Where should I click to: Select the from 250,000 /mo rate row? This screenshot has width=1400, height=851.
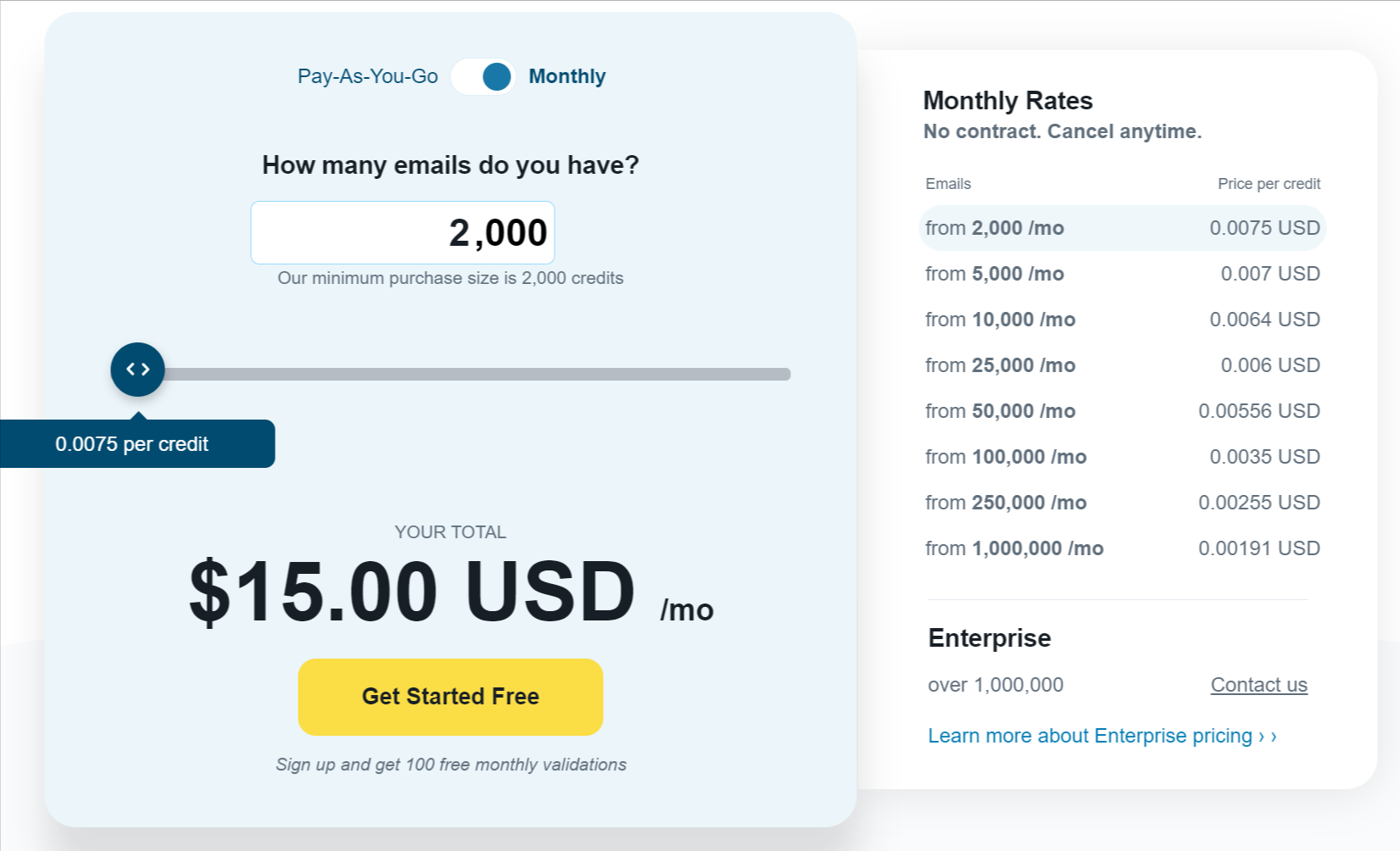pyautogui.click(x=1122, y=503)
